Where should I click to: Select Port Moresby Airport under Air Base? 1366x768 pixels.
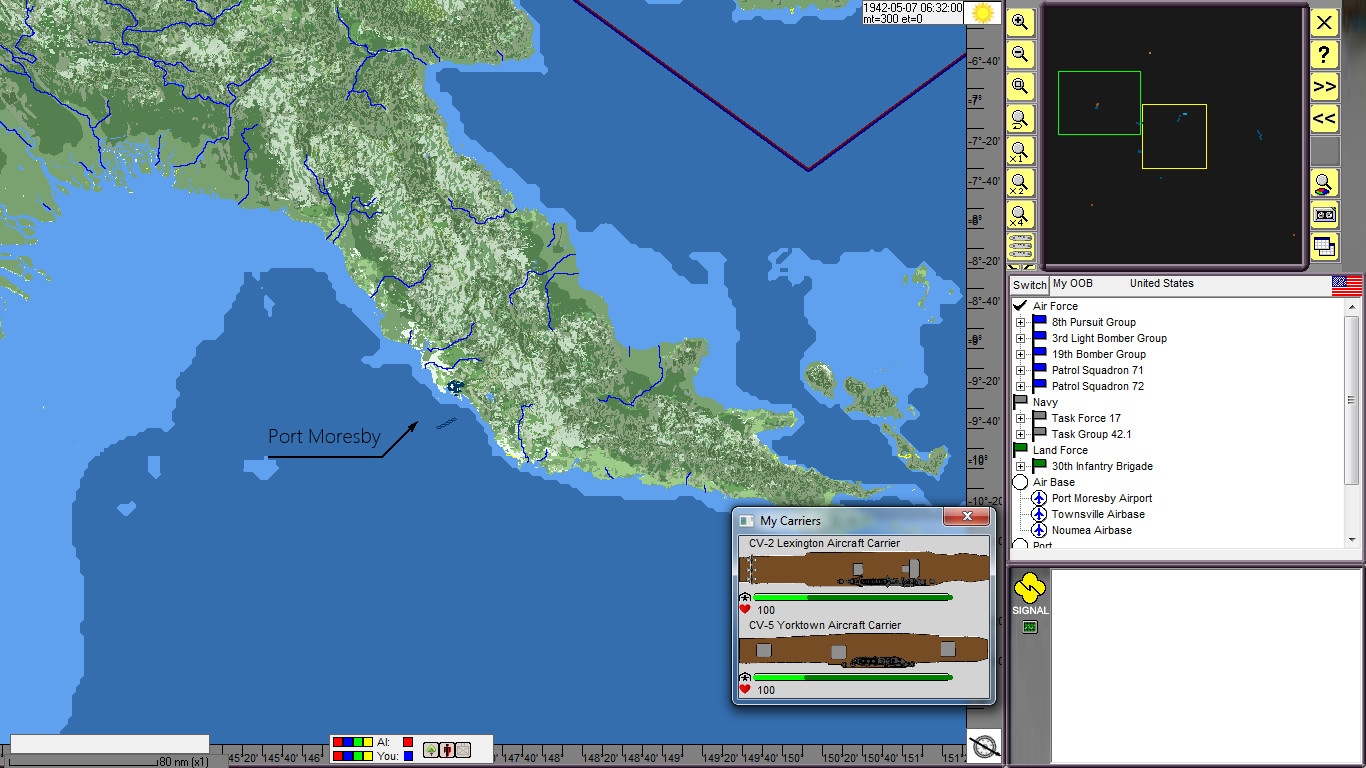coord(1101,498)
